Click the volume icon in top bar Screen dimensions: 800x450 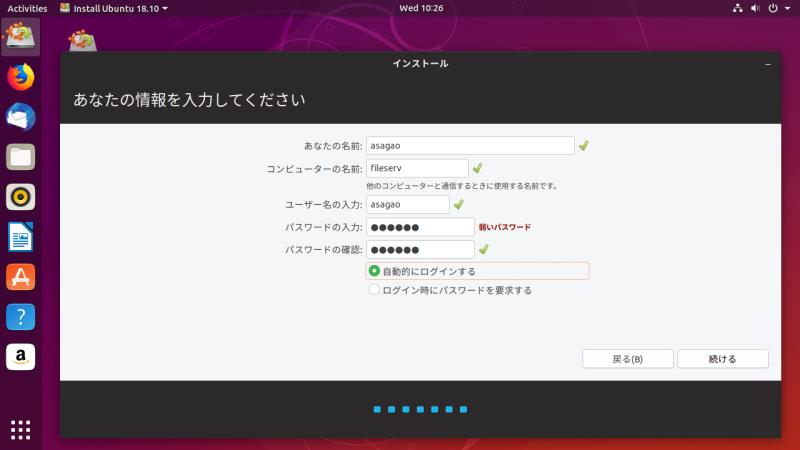[755, 8]
